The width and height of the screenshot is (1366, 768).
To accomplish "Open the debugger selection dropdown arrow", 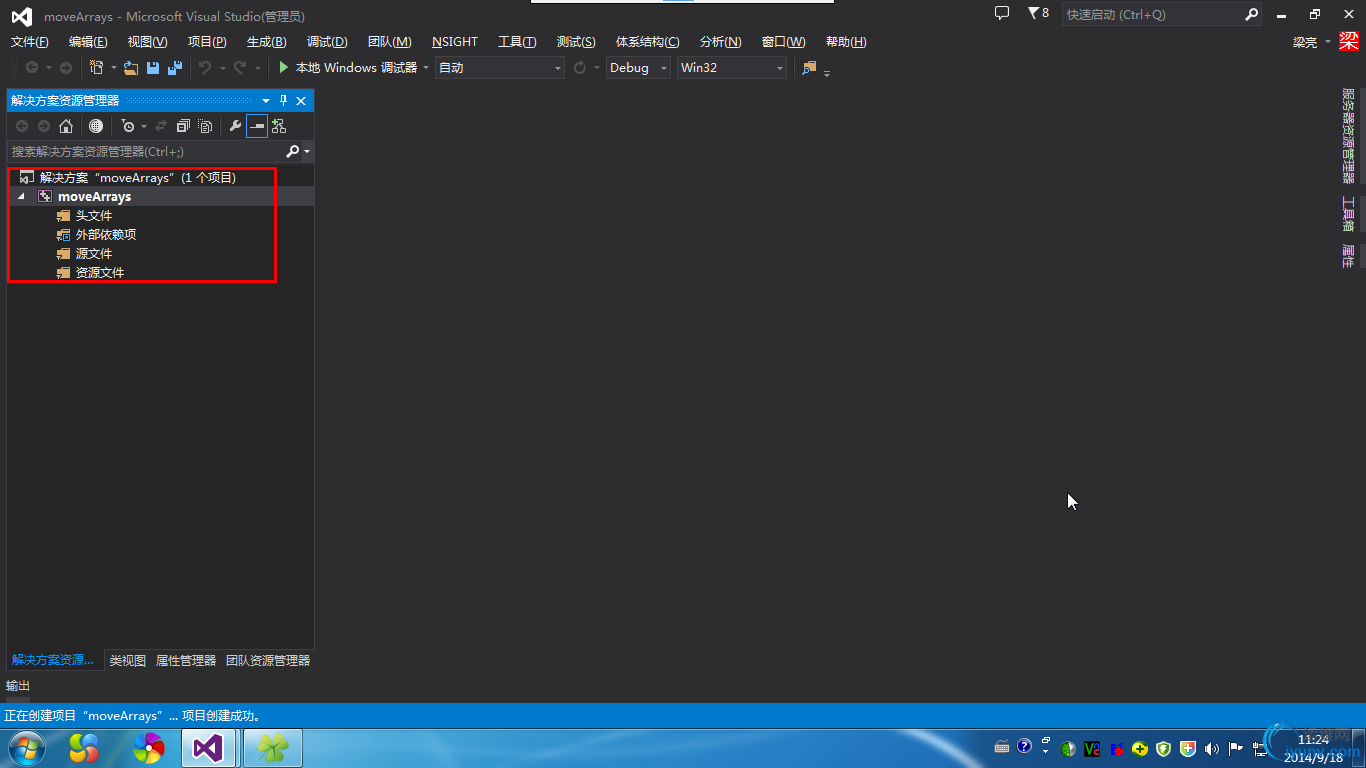I will click(x=426, y=68).
